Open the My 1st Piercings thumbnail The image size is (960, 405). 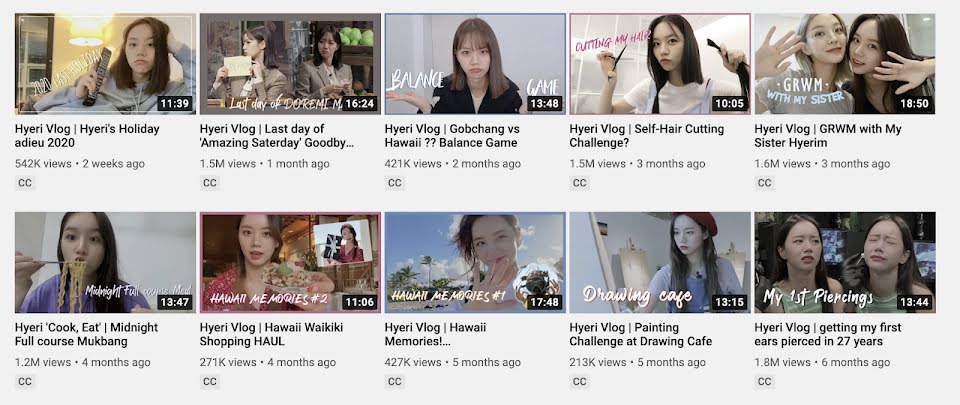[845, 262]
